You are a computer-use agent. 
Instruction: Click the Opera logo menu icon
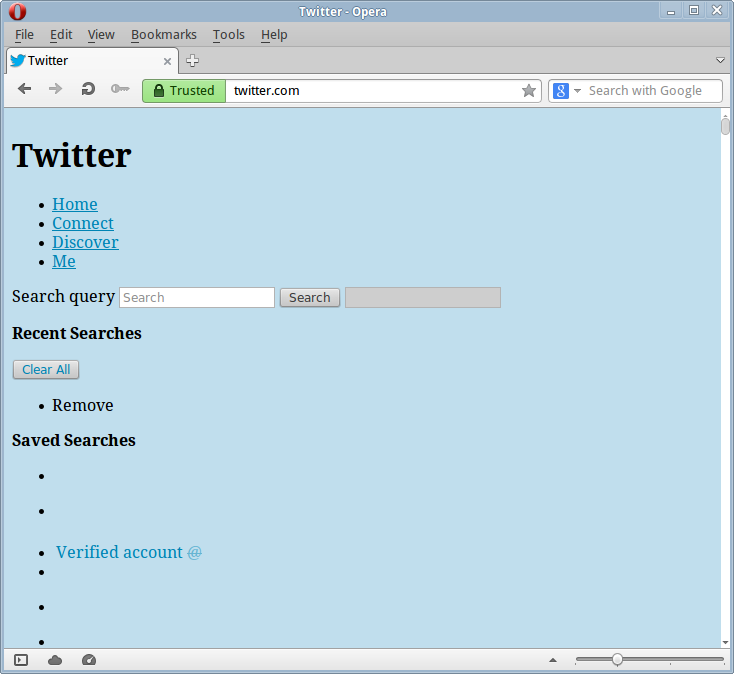17,11
